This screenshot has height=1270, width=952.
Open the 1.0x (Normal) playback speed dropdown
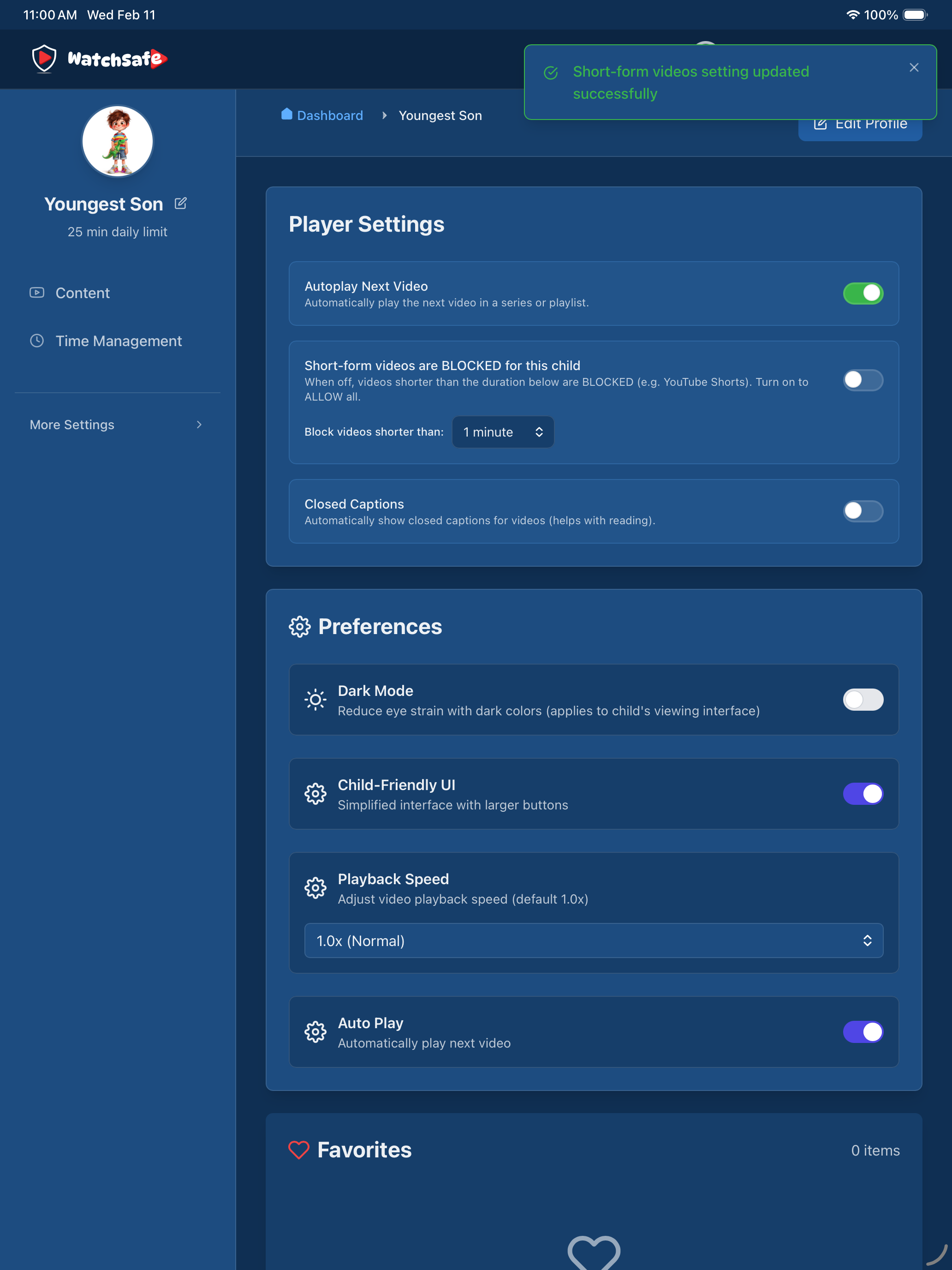click(x=593, y=941)
